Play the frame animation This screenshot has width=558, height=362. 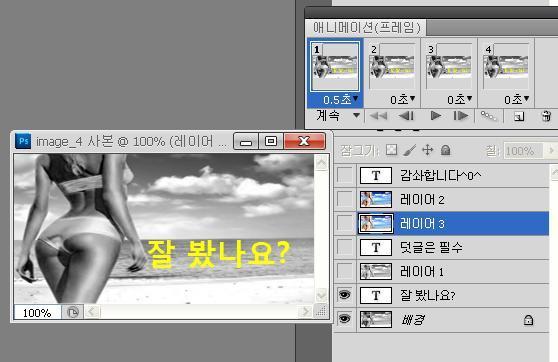[436, 116]
